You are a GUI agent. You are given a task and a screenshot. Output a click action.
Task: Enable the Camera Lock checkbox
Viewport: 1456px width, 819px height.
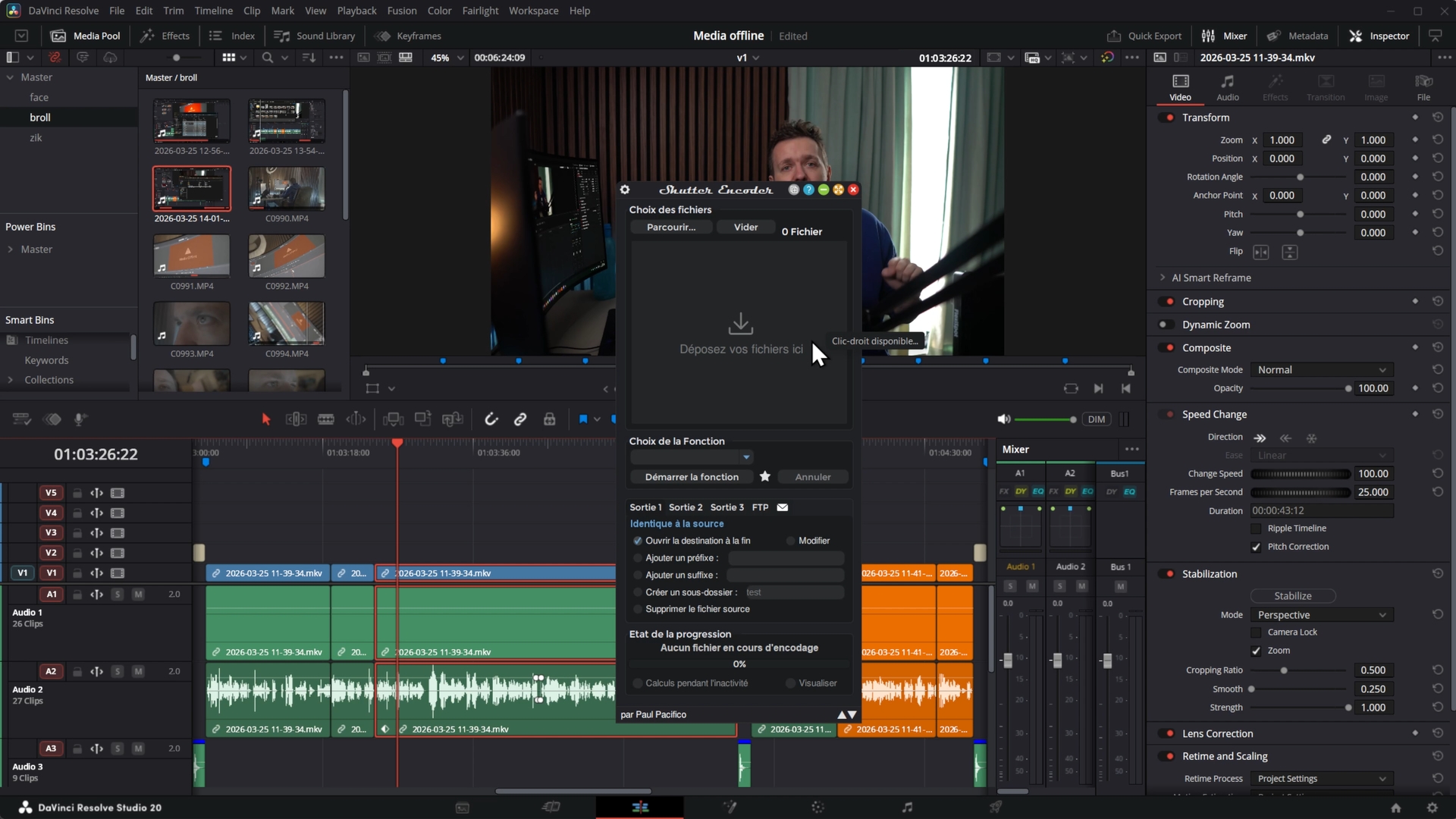tap(1256, 632)
